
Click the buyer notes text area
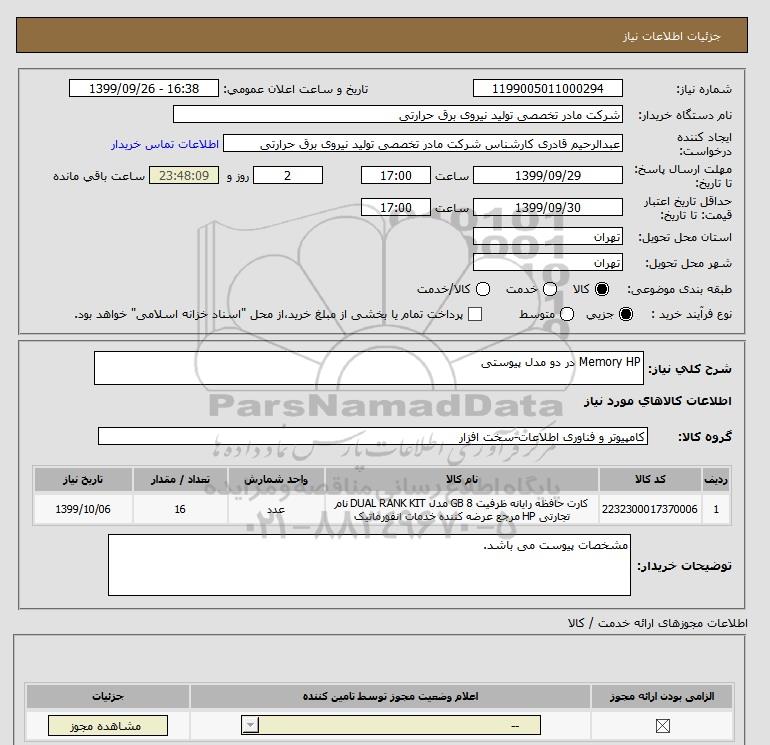click(x=369, y=565)
